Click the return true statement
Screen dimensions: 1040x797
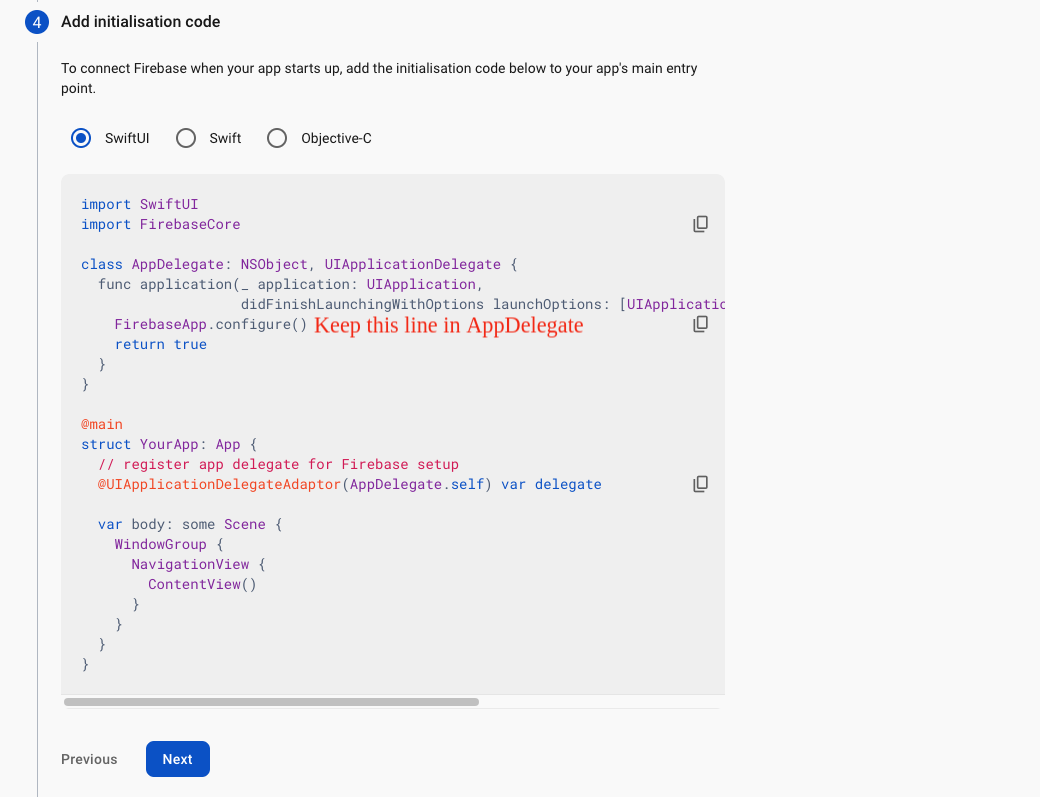coord(160,344)
